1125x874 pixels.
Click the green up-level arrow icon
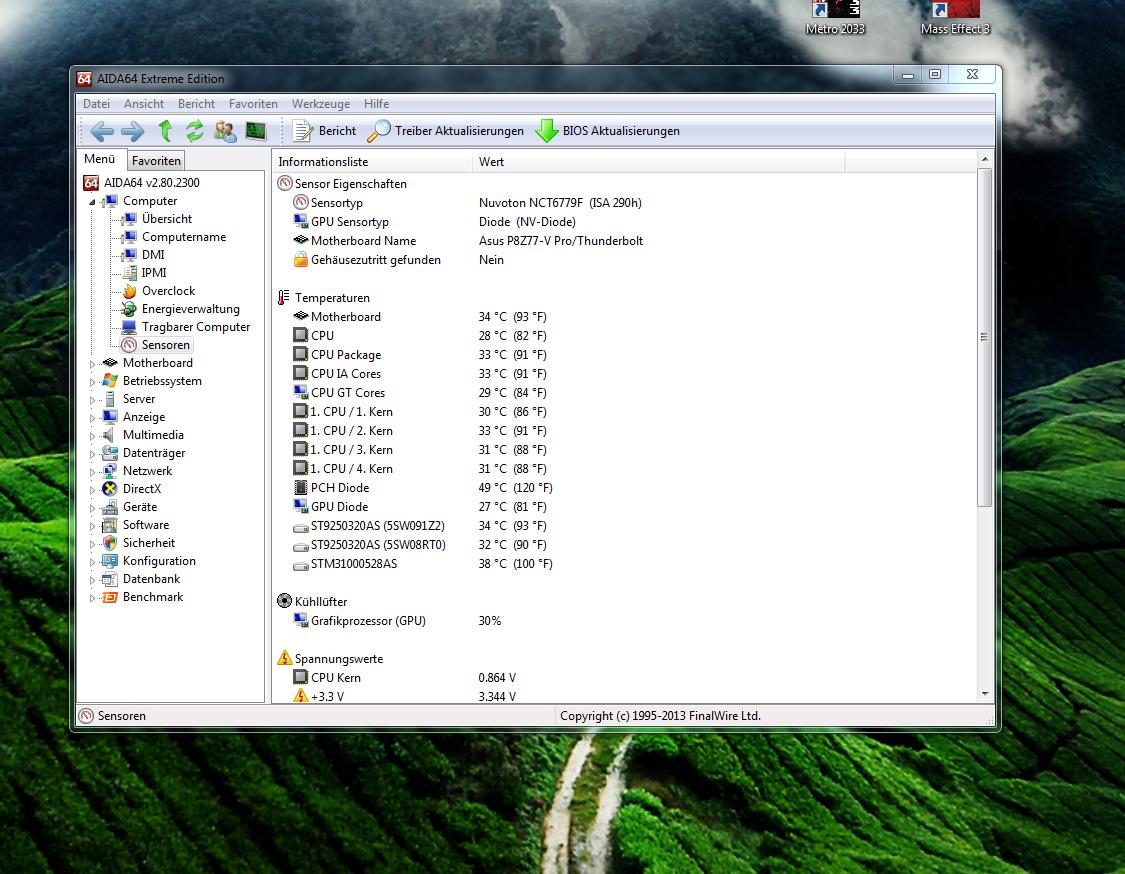point(165,131)
